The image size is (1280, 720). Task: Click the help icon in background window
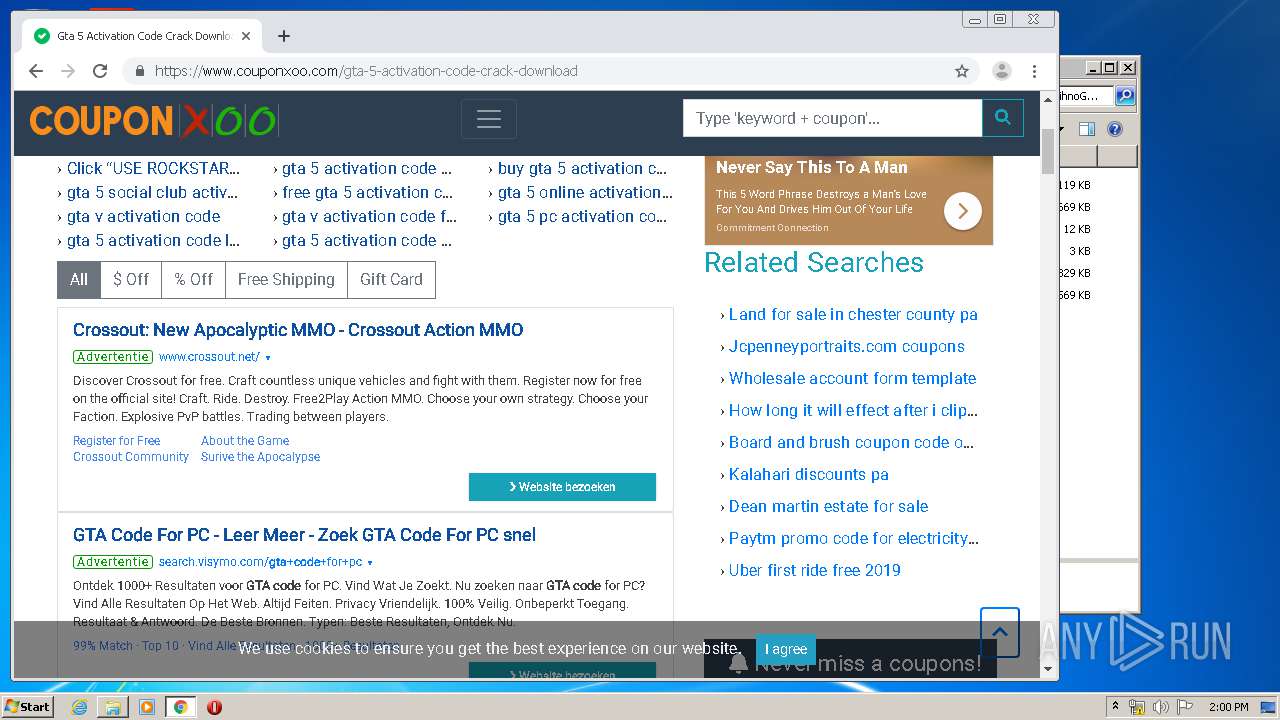[1115, 129]
